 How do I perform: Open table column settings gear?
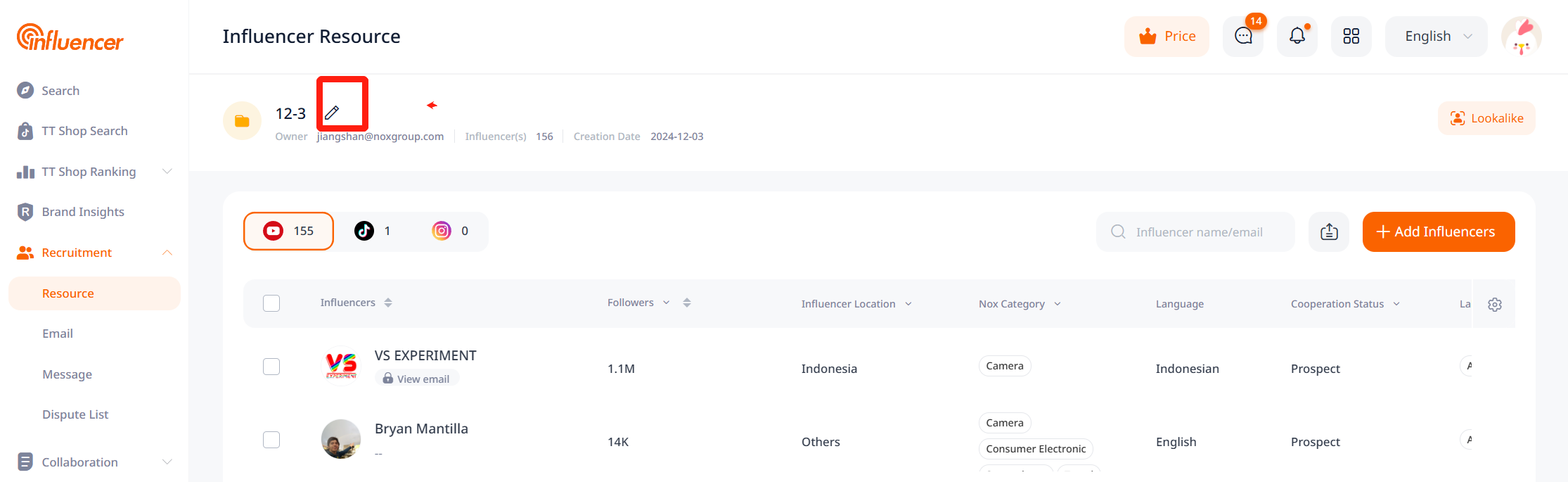(x=1494, y=304)
